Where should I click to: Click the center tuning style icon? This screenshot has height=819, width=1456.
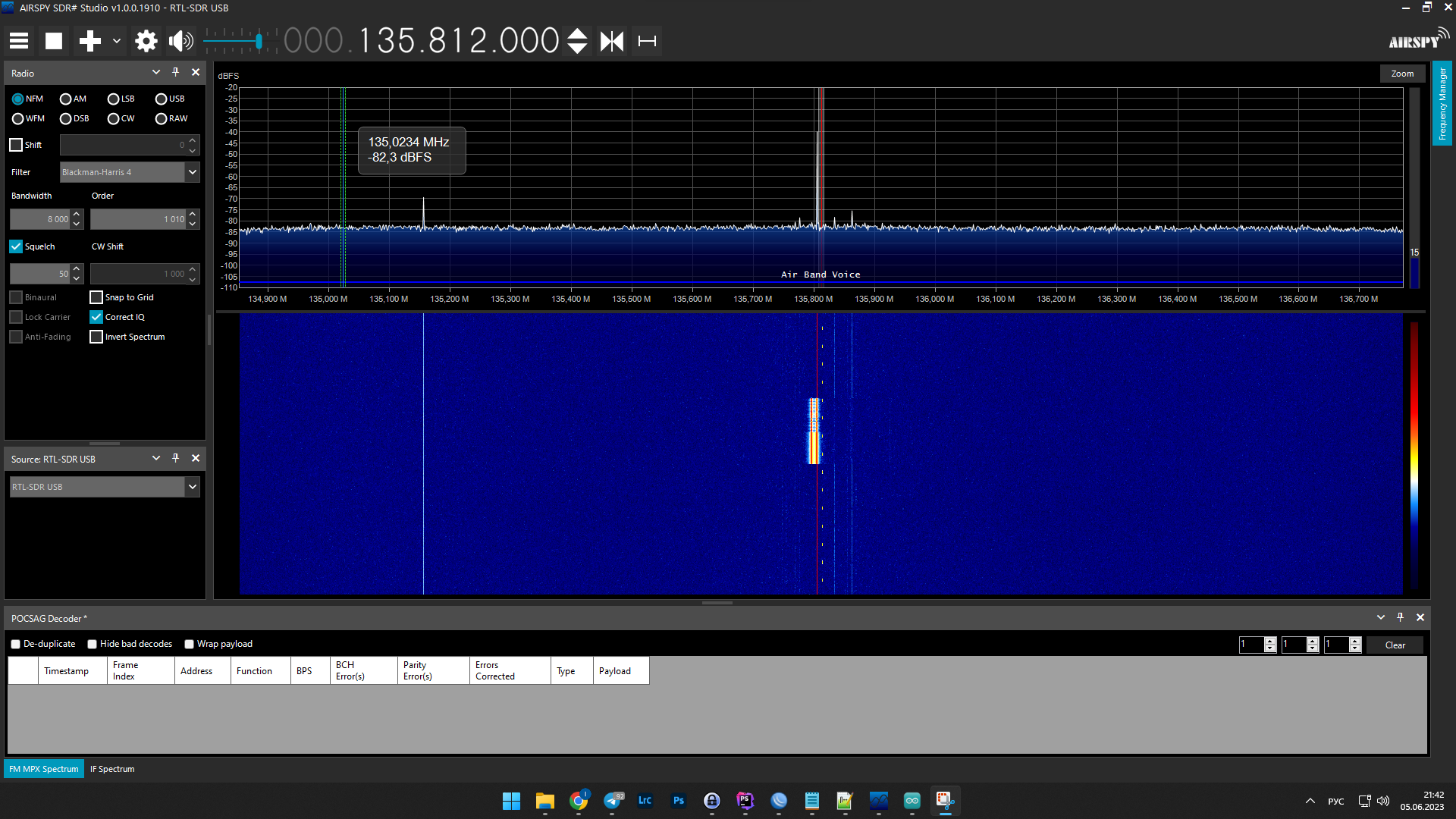click(x=612, y=41)
